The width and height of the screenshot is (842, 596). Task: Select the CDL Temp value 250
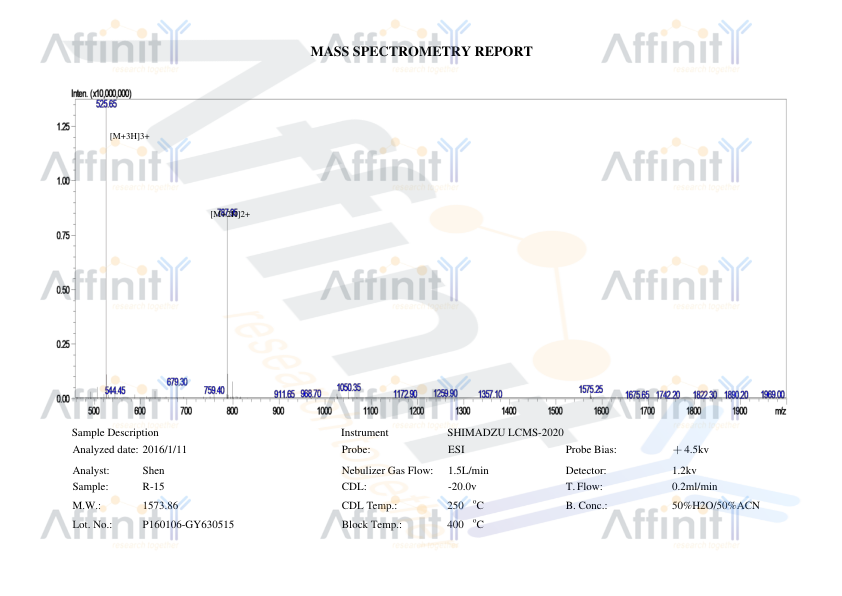(x=455, y=506)
